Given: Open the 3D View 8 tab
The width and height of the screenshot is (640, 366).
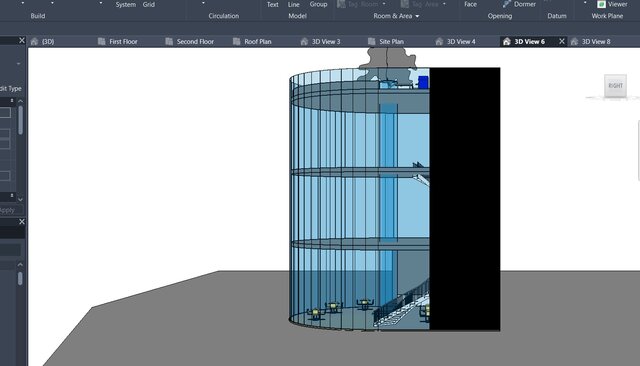Looking at the screenshot, I should [596, 41].
